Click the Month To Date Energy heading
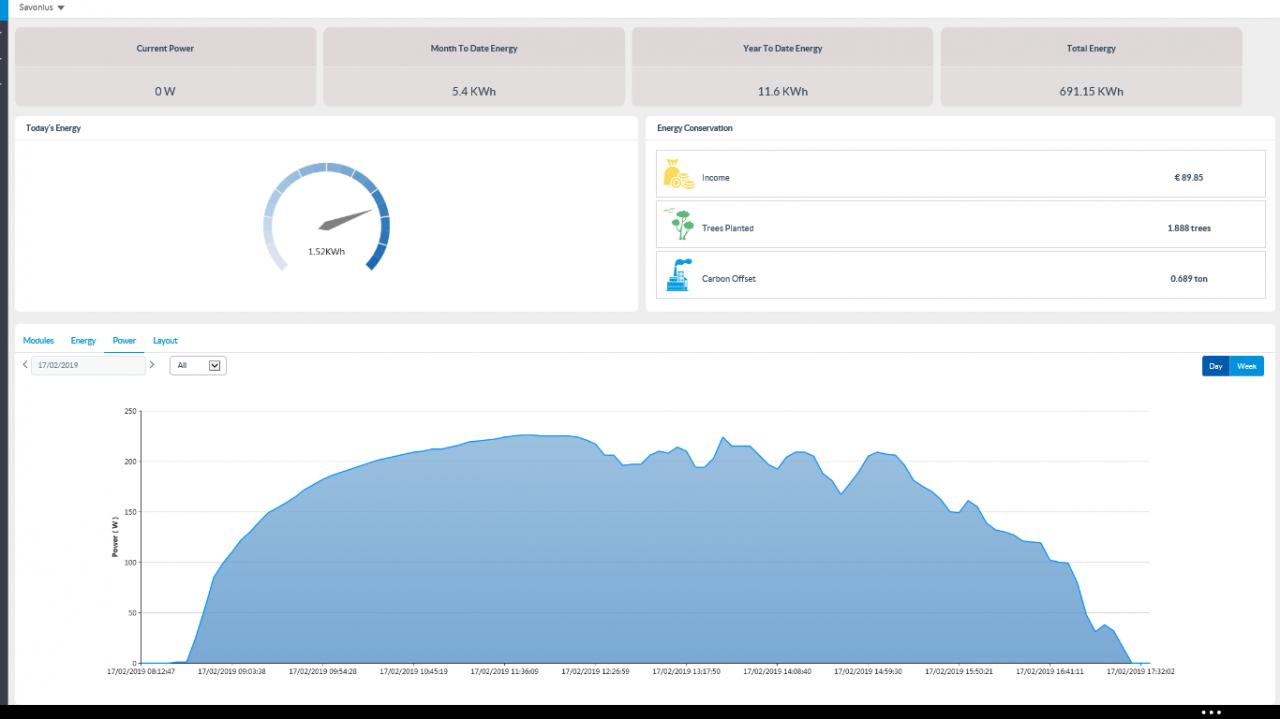Screen dimensions: 1280x719 click(474, 48)
